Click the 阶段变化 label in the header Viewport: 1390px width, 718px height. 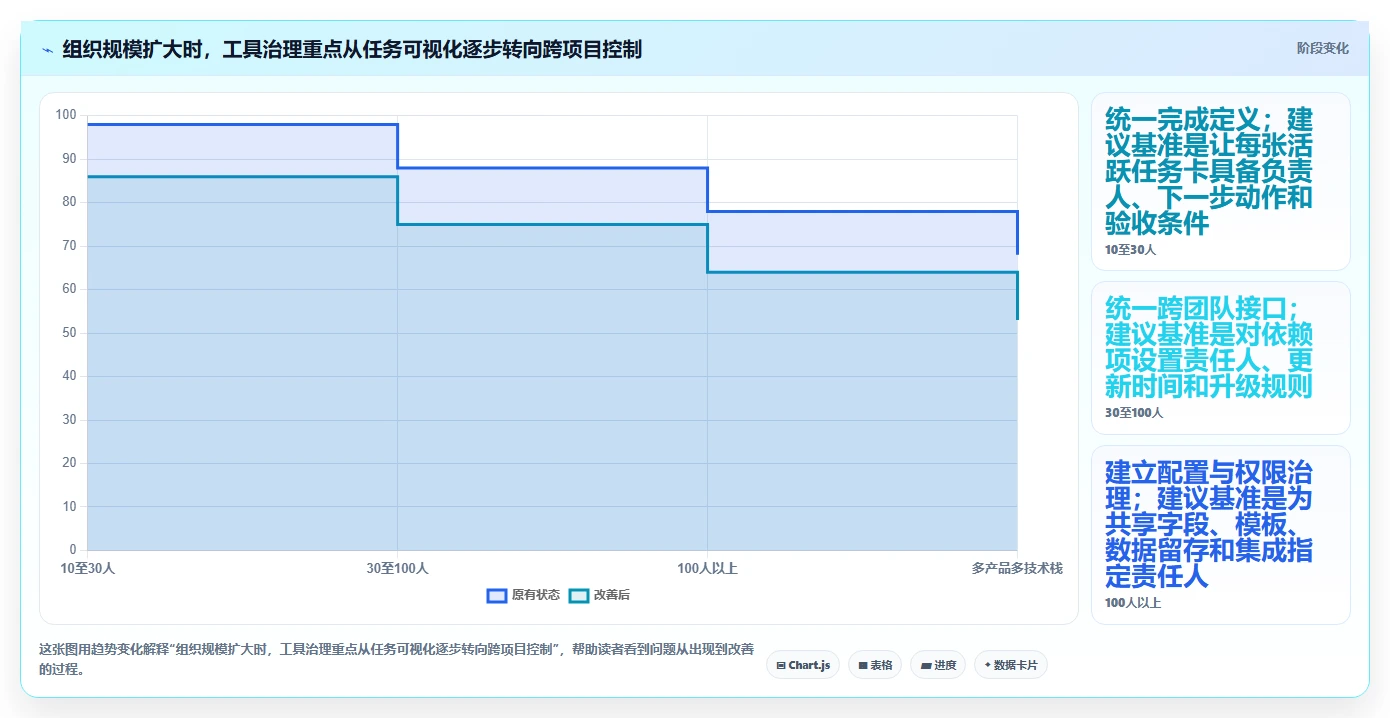(1322, 48)
